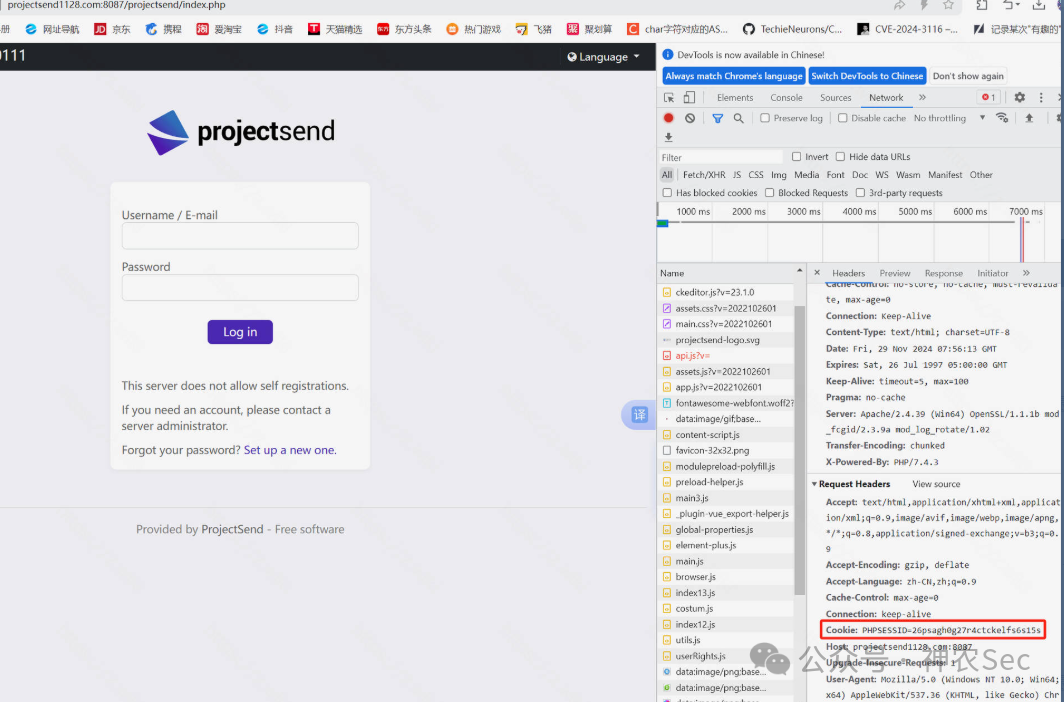The image size is (1064, 702).
Task: Show more request detail tabs
Action: [1026, 273]
